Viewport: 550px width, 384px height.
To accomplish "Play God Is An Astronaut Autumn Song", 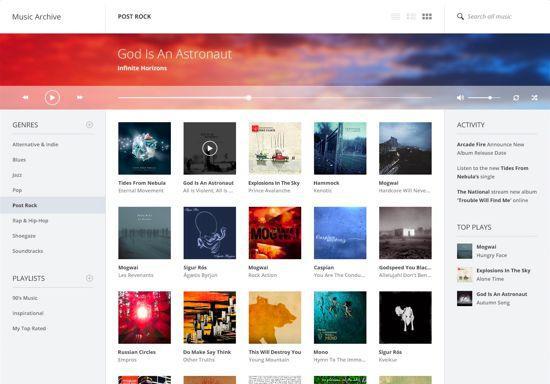I will pyautogui.click(x=492, y=298).
